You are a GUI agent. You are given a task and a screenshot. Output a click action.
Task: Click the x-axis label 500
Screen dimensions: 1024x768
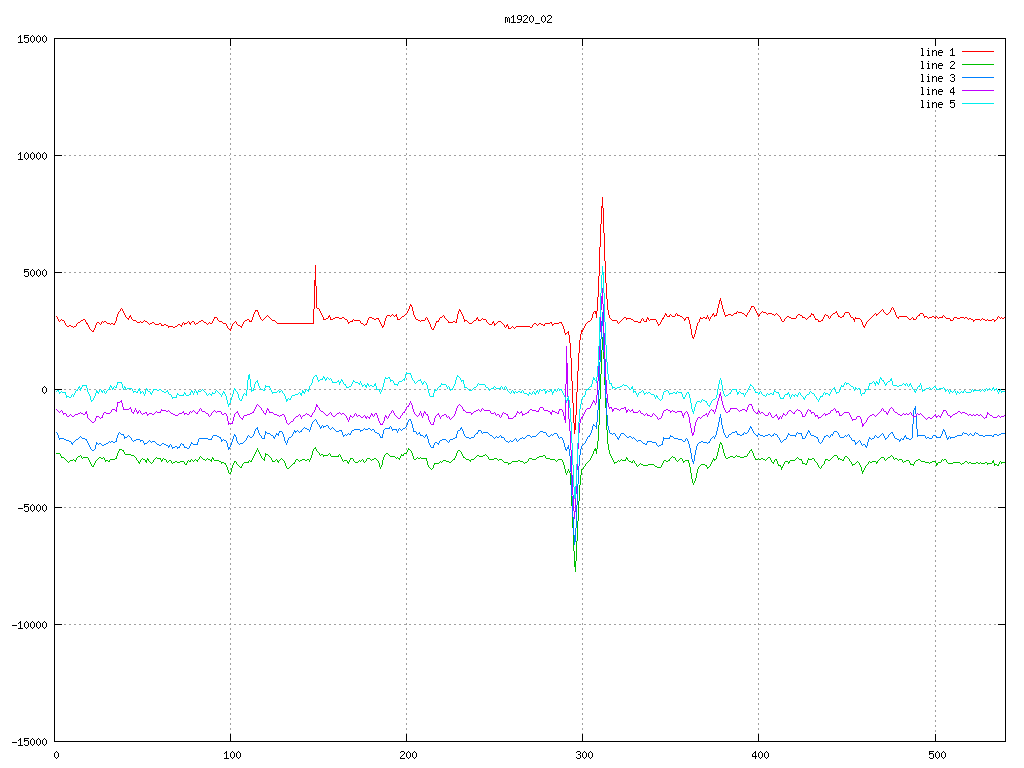click(937, 756)
